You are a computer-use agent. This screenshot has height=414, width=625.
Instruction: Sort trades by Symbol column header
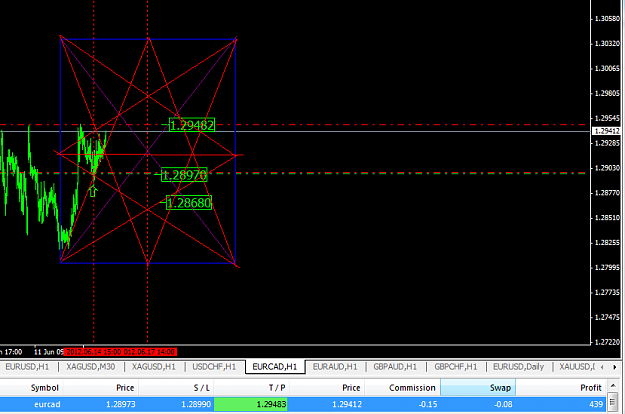45,388
